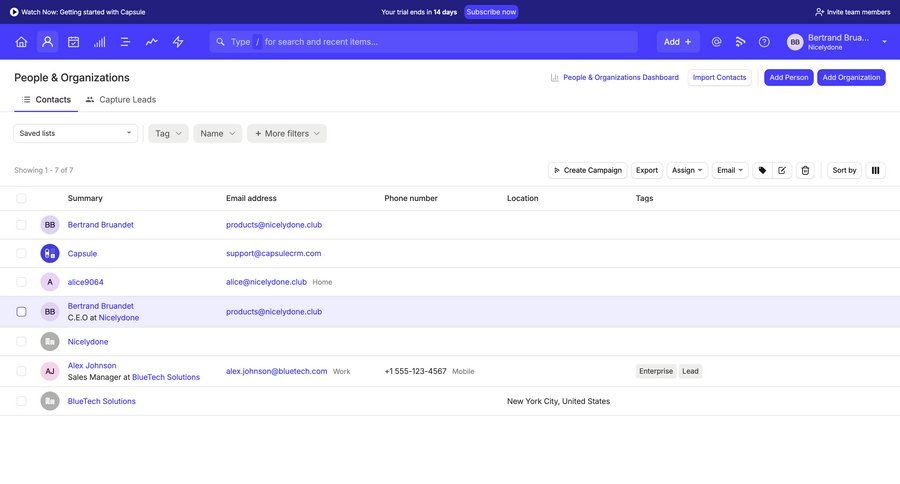The width and height of the screenshot is (900, 484).
Task: Open People & Organizations Dashboard link
Action: (x=615, y=78)
